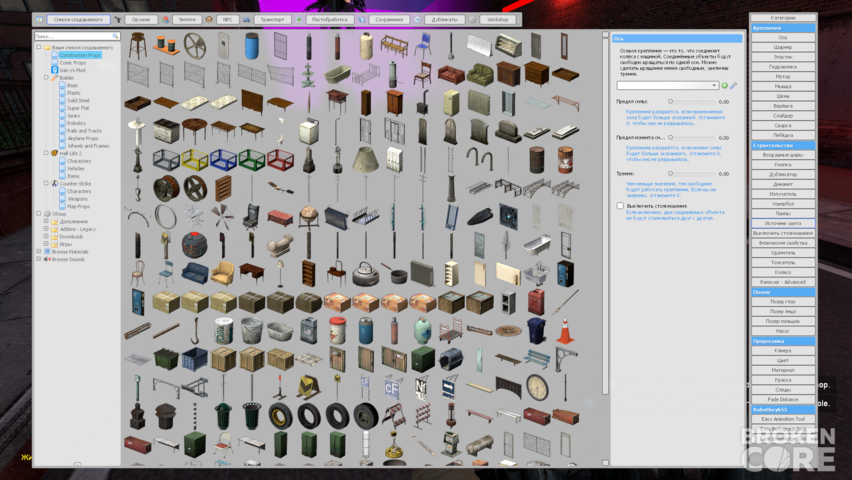Select the blue sofa prop
This screenshot has height=480, width=852.
pyautogui.click(x=195, y=273)
